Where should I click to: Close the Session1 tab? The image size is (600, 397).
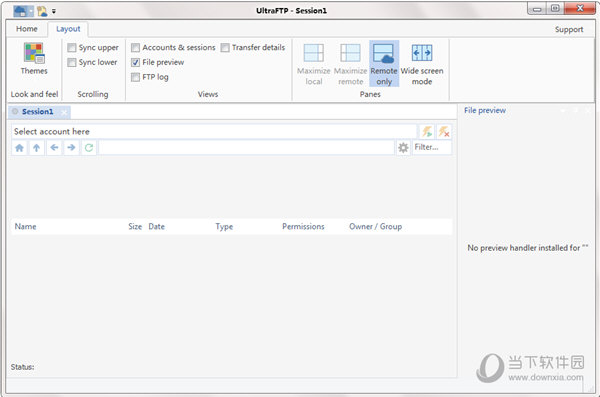pyautogui.click(x=64, y=112)
